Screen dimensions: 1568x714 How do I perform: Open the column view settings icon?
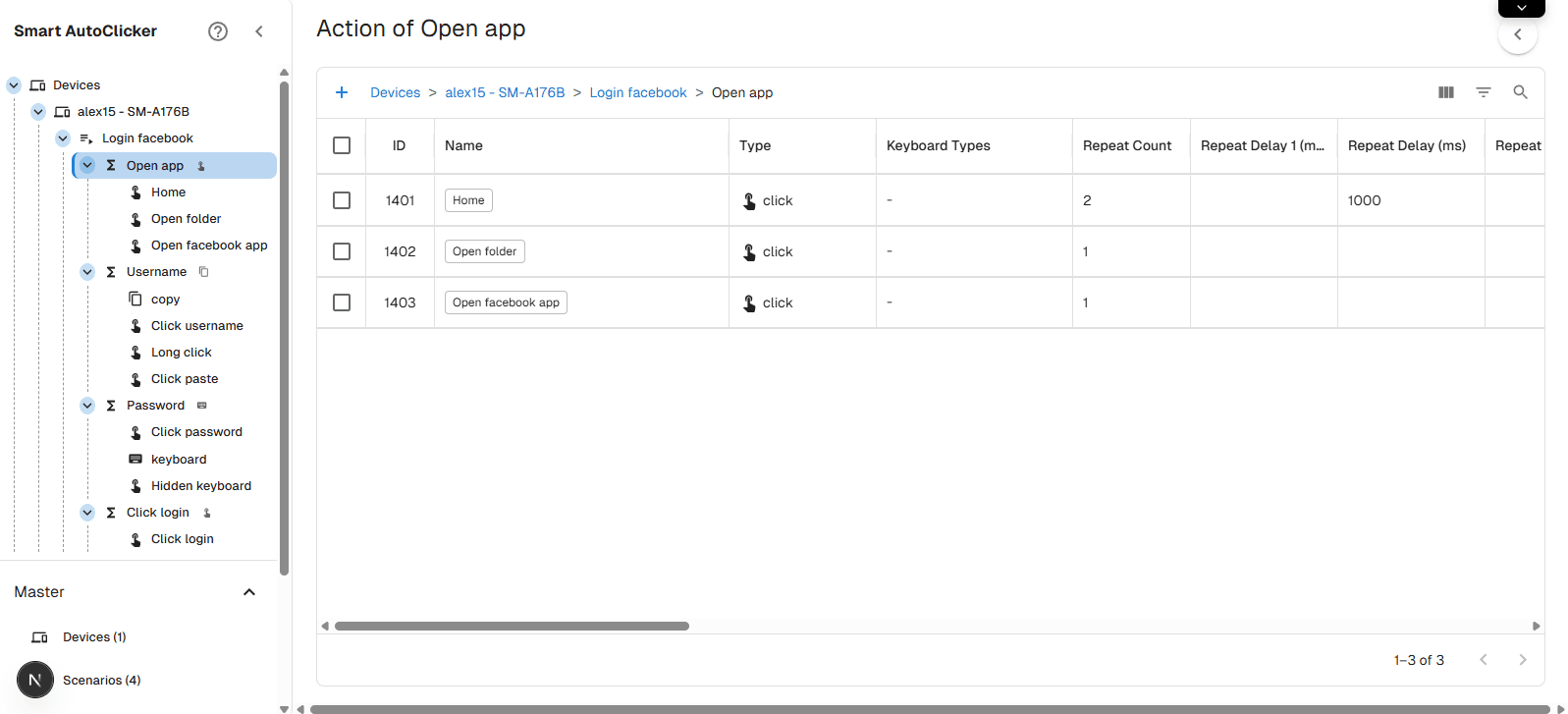point(1445,92)
